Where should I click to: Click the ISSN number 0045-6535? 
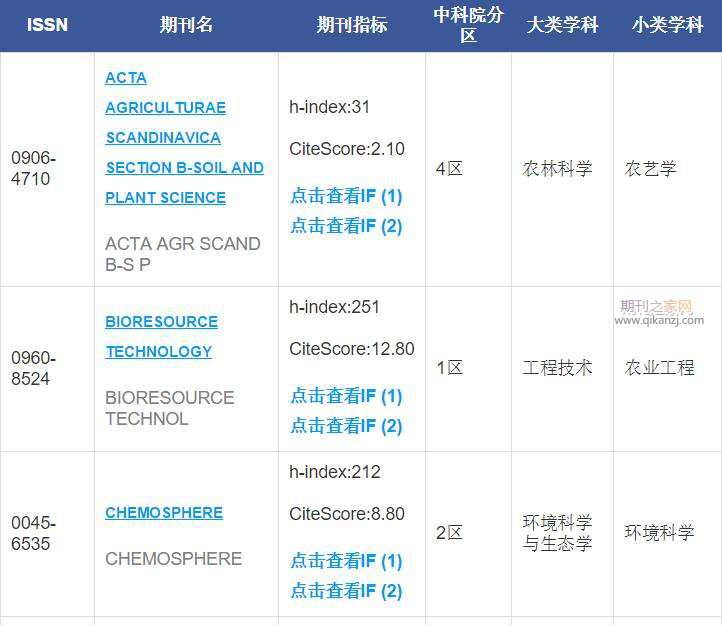pyautogui.click(x=33, y=533)
